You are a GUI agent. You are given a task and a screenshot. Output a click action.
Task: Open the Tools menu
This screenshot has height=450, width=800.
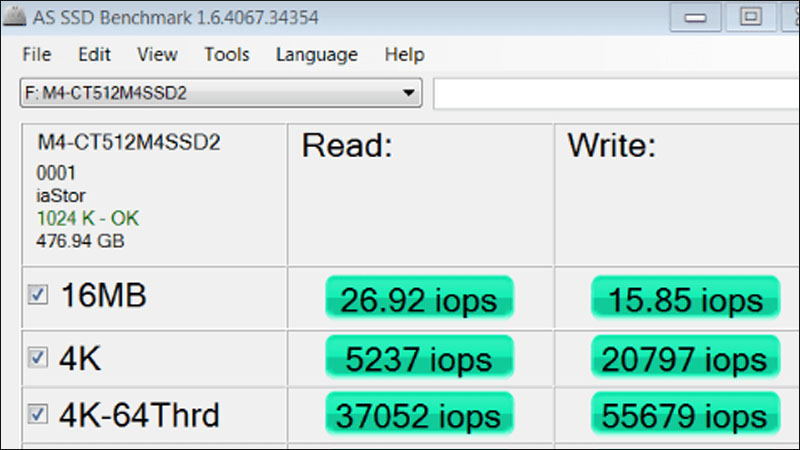coord(227,55)
